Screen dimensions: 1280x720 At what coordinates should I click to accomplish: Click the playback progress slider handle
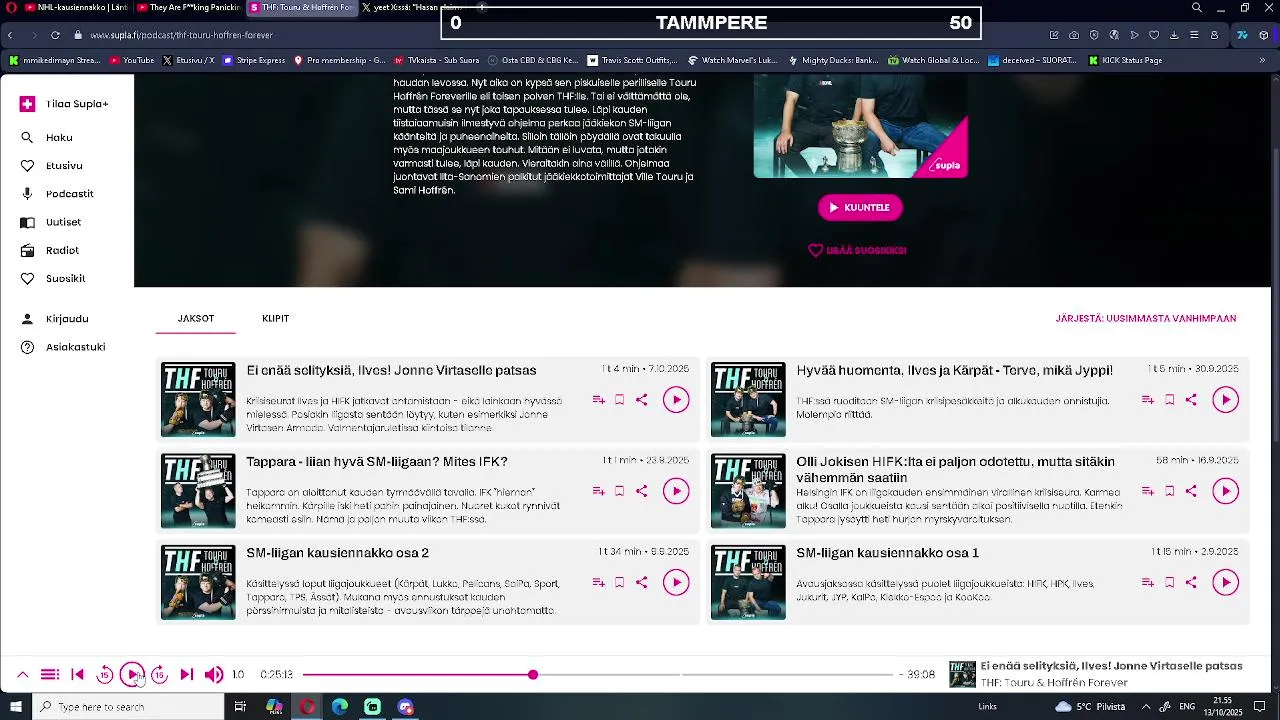(533, 675)
